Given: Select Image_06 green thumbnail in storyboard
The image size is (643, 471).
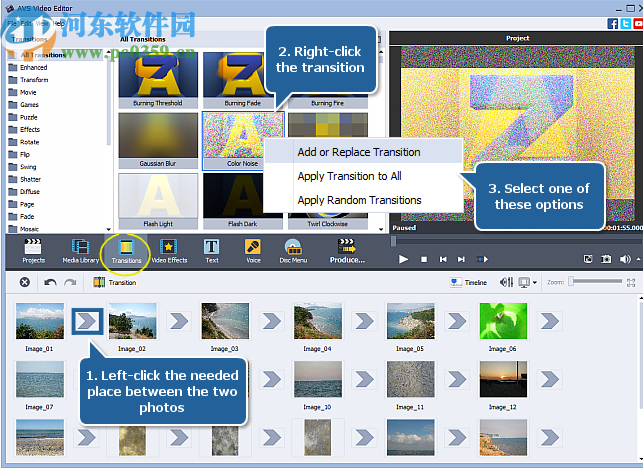Looking at the screenshot, I should click(x=503, y=321).
